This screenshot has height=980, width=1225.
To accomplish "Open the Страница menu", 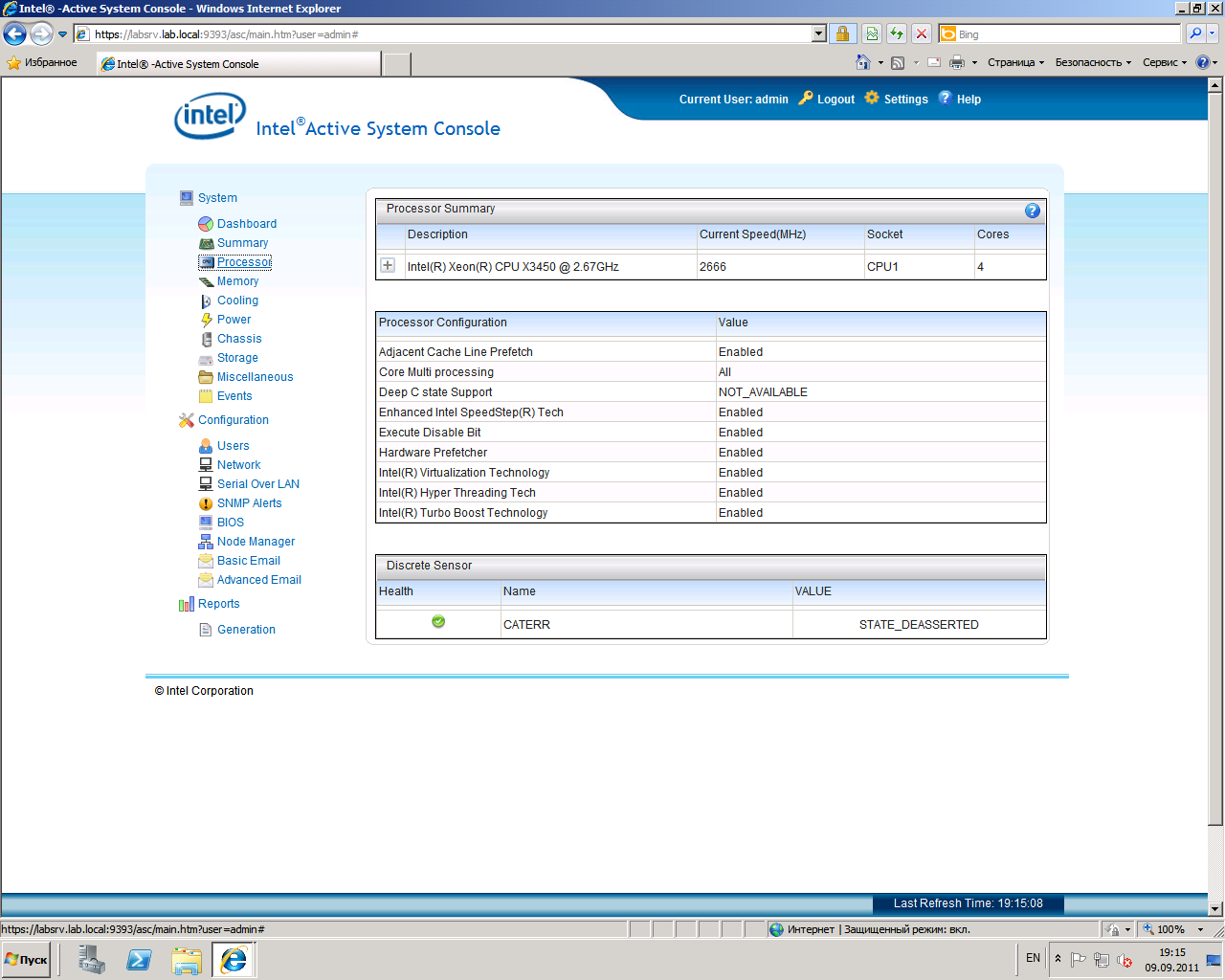I will tap(1015, 63).
